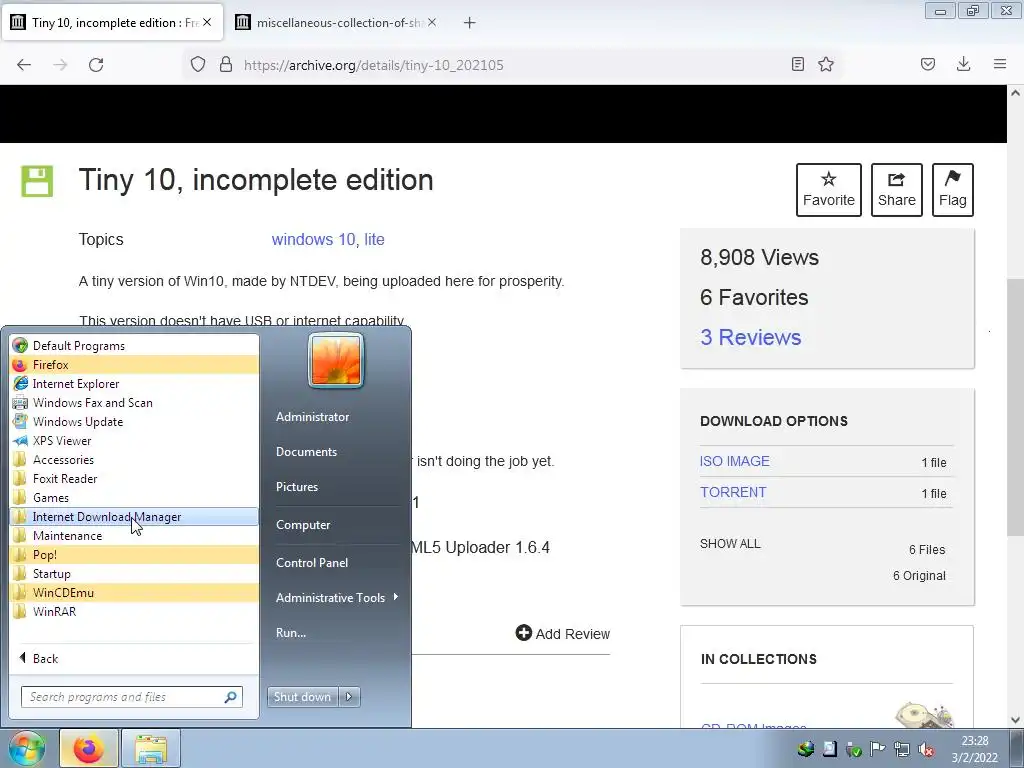
Task: Click the forward navigation arrow
Action: [60, 65]
